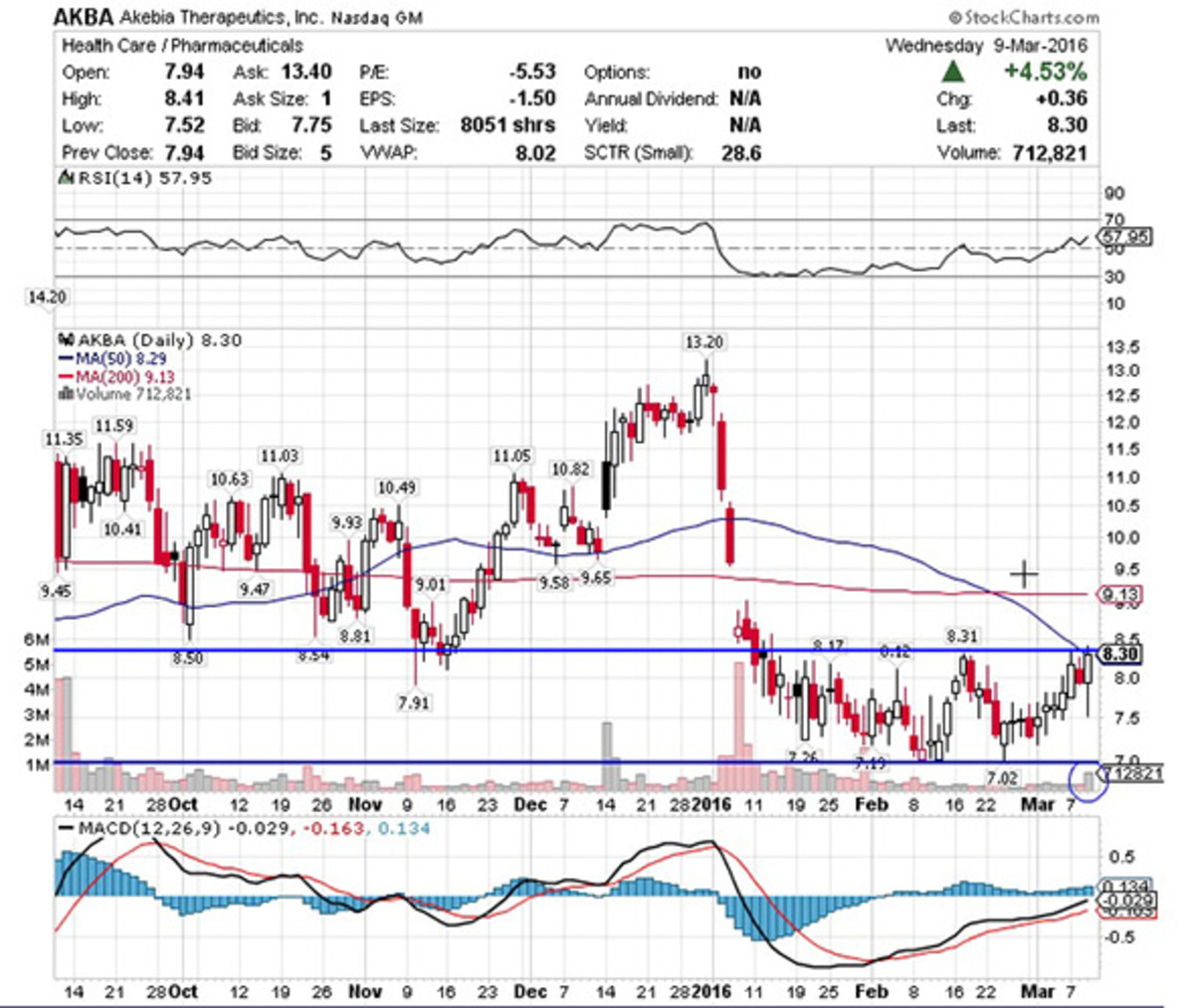Image resolution: width=1194 pixels, height=1008 pixels.
Task: Click the StockCharts.com copyright logo
Action: coord(1024,17)
